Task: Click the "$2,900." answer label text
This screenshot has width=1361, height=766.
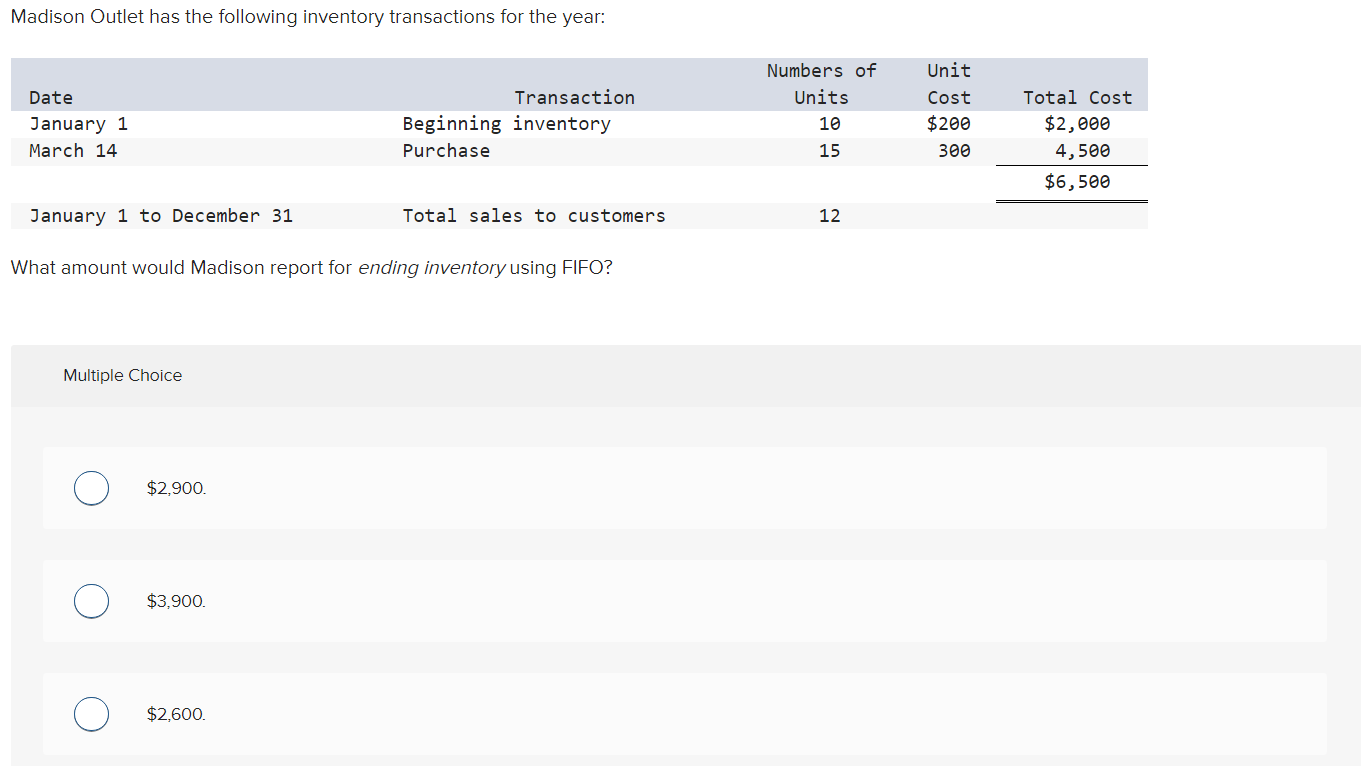Action: tap(177, 488)
